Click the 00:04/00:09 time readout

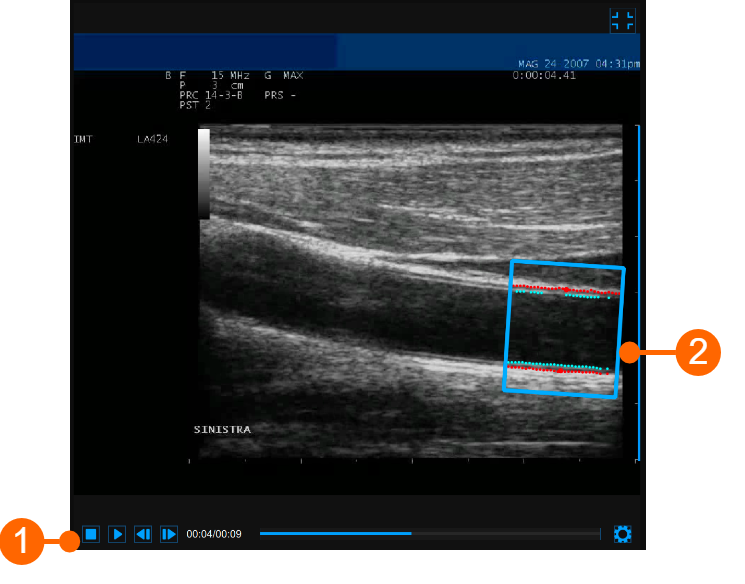point(214,535)
